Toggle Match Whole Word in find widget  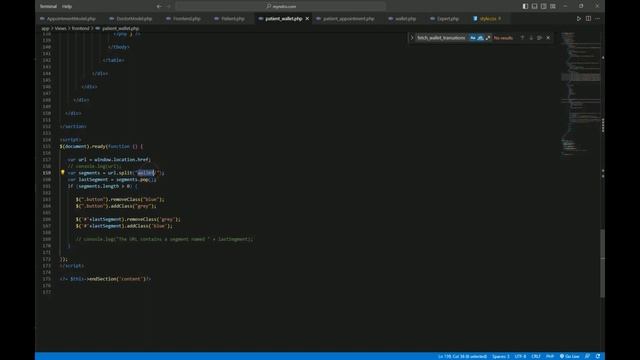click(480, 38)
